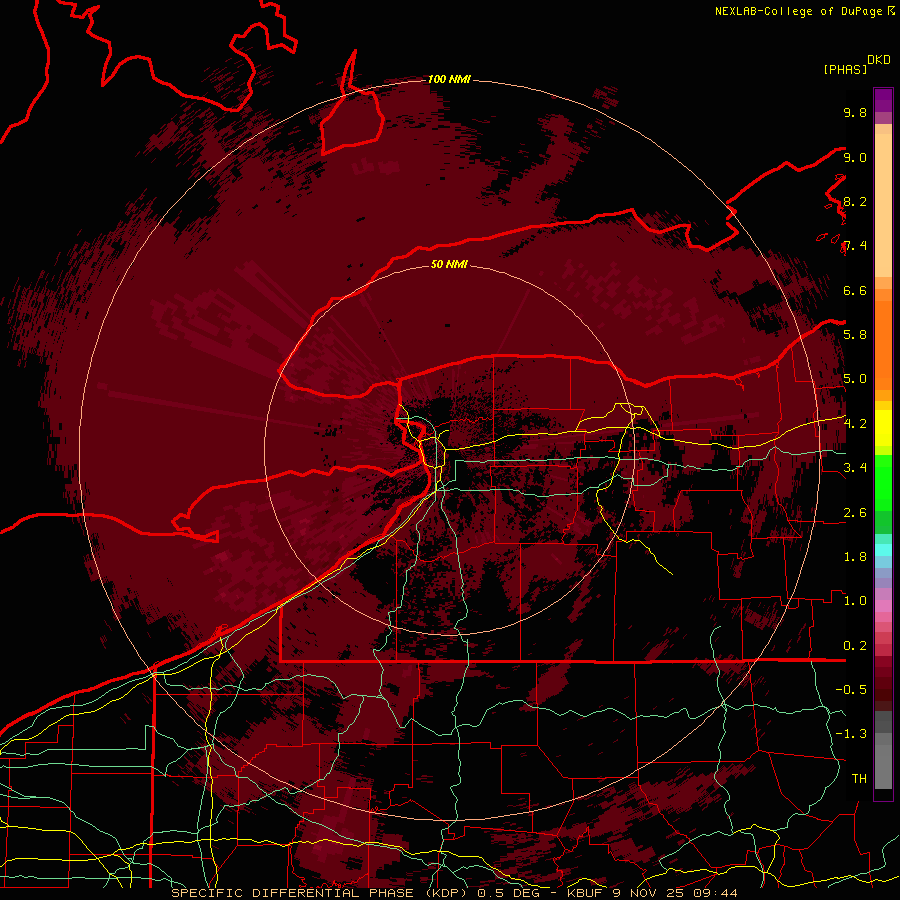Click the NEXLAB-College of DuPage credit text
Image resolution: width=900 pixels, height=900 pixels.
pyautogui.click(x=800, y=11)
